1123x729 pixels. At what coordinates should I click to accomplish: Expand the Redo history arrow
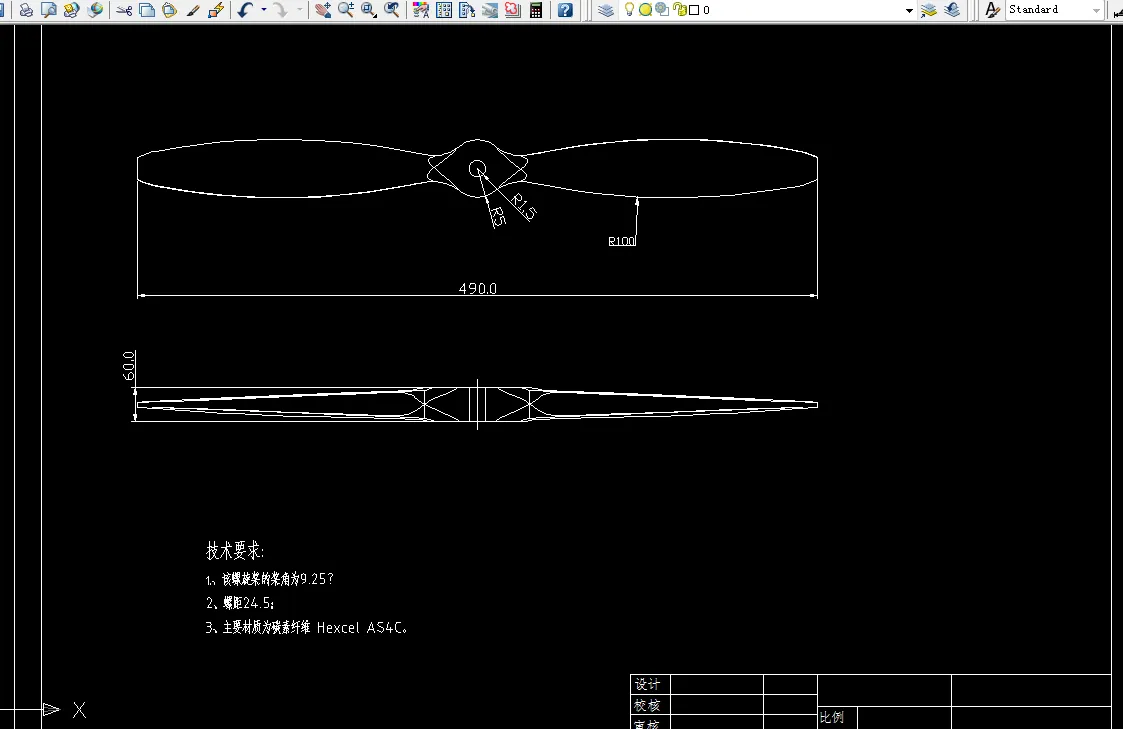pyautogui.click(x=299, y=10)
